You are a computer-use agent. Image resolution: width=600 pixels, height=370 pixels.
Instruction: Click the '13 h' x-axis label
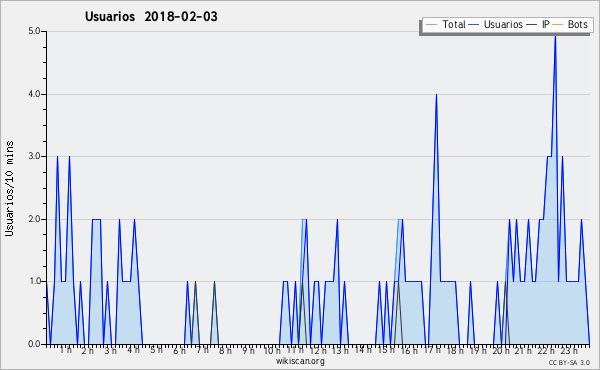(x=340, y=351)
